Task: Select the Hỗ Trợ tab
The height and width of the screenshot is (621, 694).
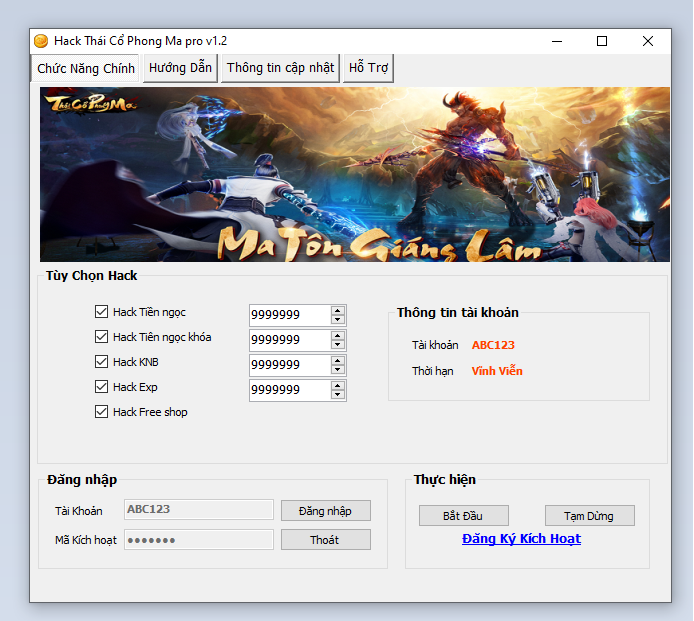Action: [368, 68]
